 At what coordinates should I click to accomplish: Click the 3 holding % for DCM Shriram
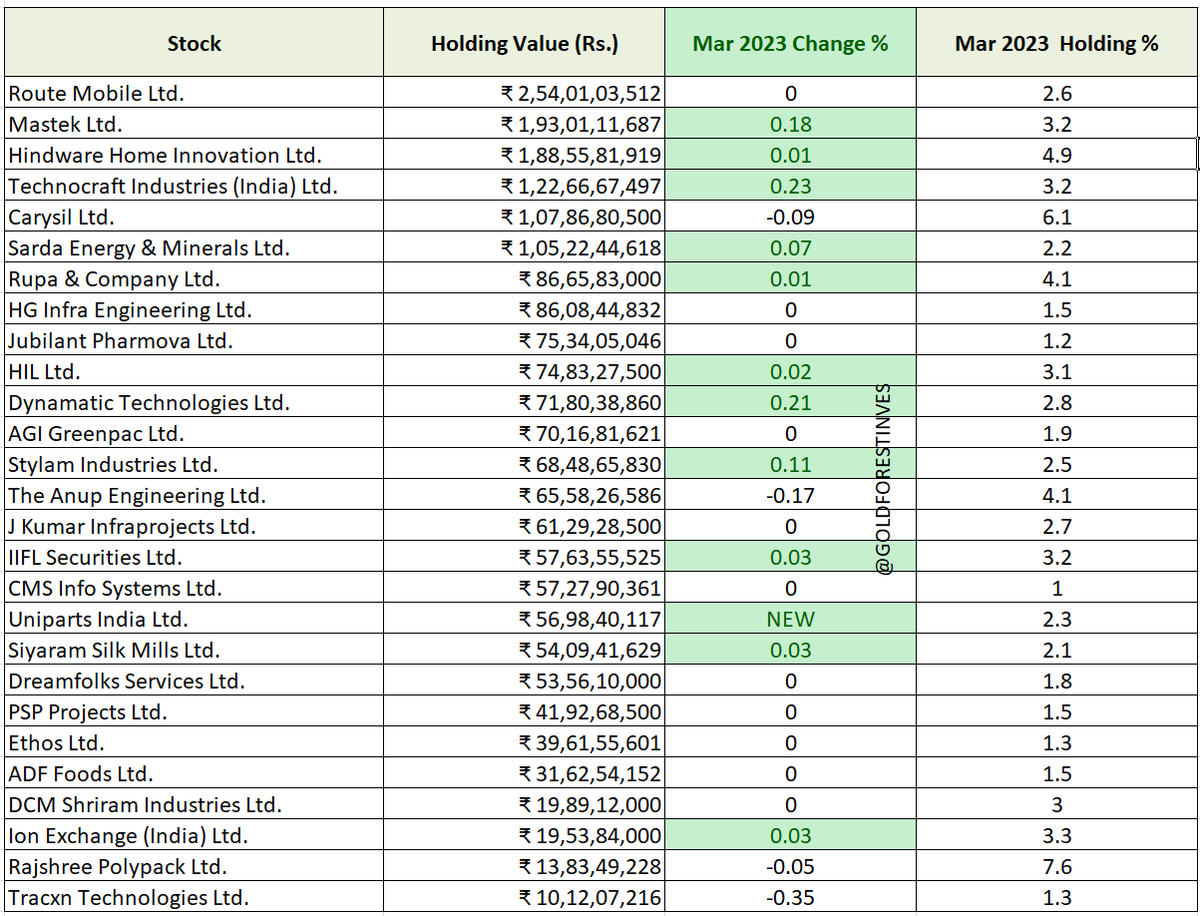tap(1057, 806)
